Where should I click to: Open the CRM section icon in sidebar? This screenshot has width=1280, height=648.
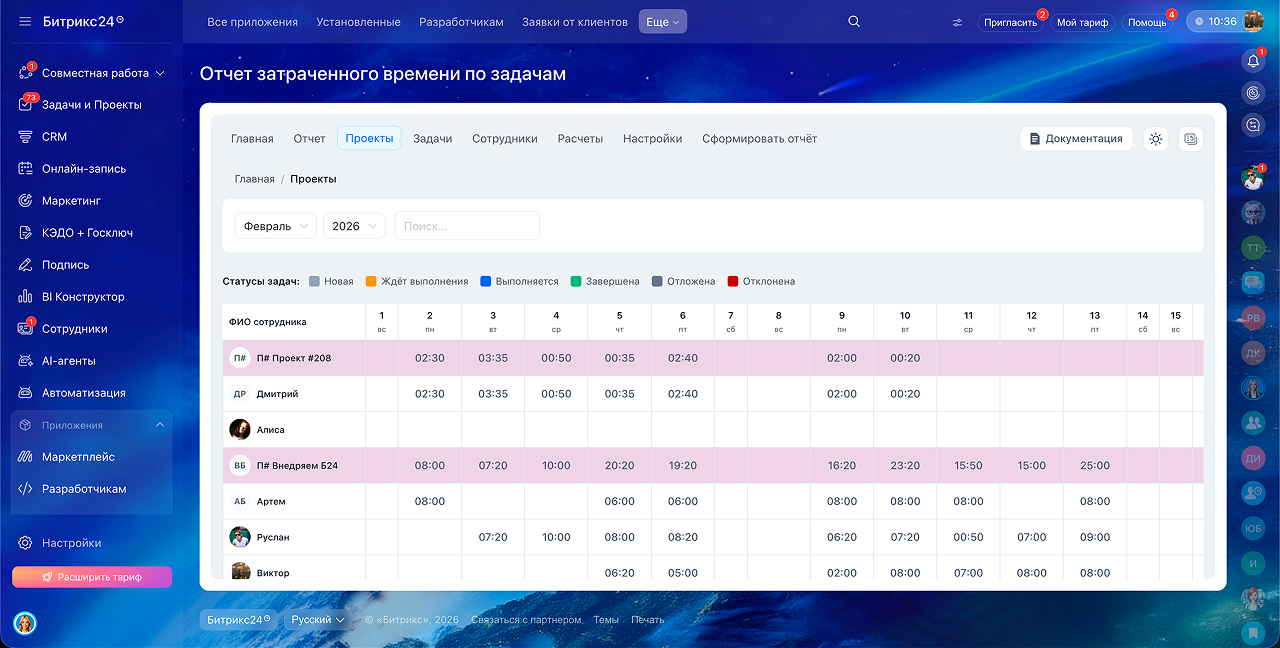[26, 137]
